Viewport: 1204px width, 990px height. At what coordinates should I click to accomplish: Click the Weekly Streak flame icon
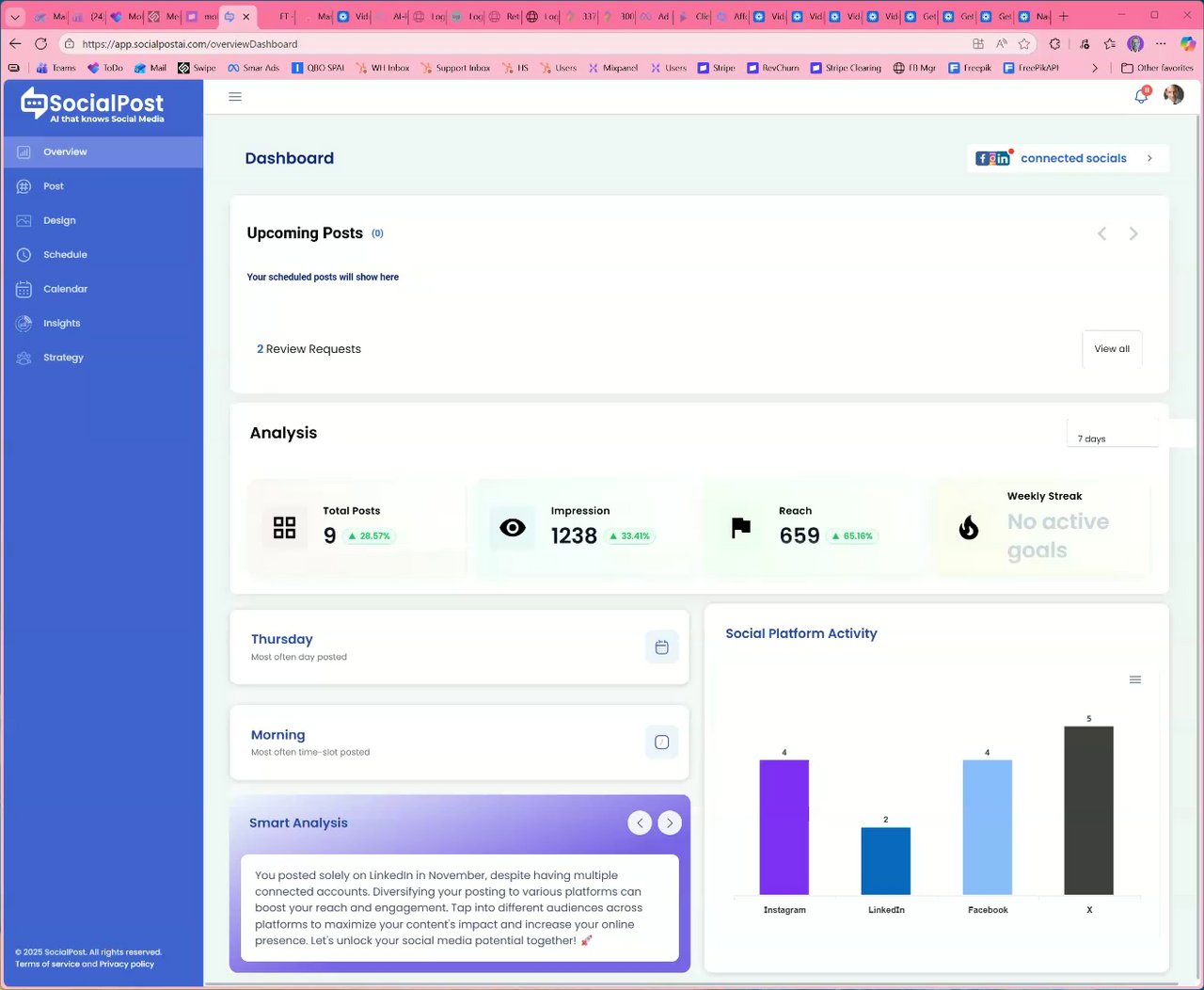969,528
